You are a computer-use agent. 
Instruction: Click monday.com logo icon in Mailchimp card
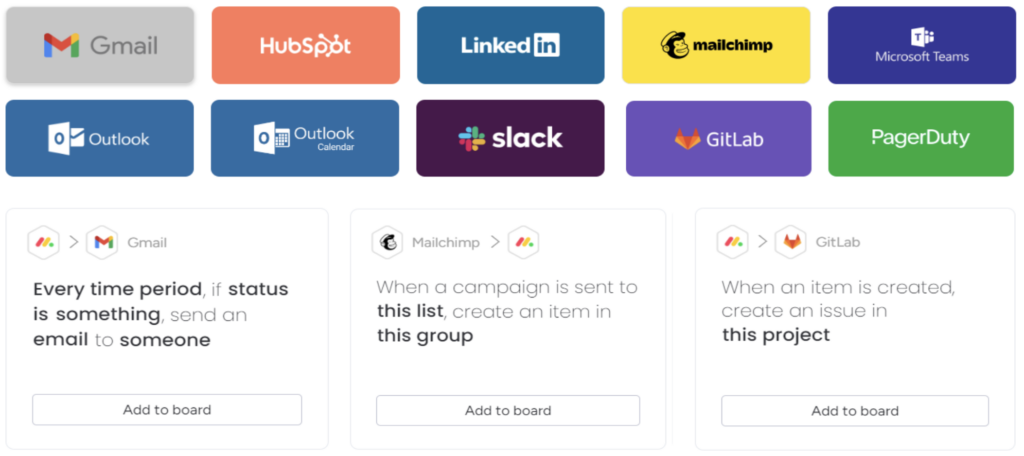[524, 242]
